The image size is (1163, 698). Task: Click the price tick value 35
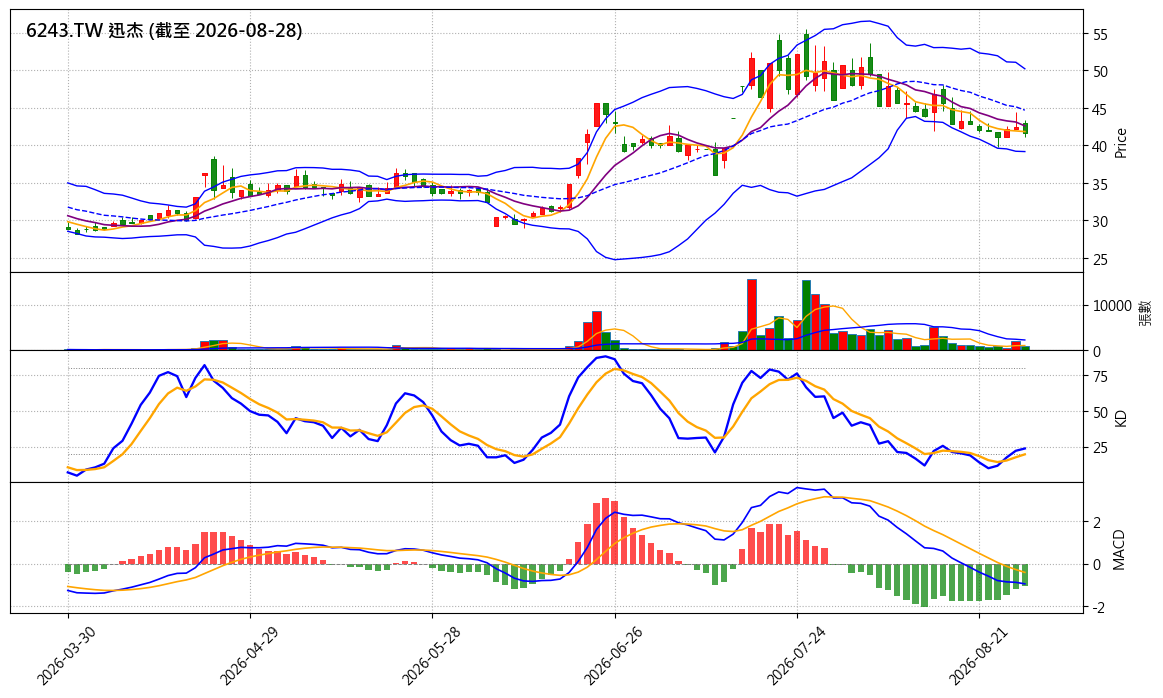(1100, 185)
